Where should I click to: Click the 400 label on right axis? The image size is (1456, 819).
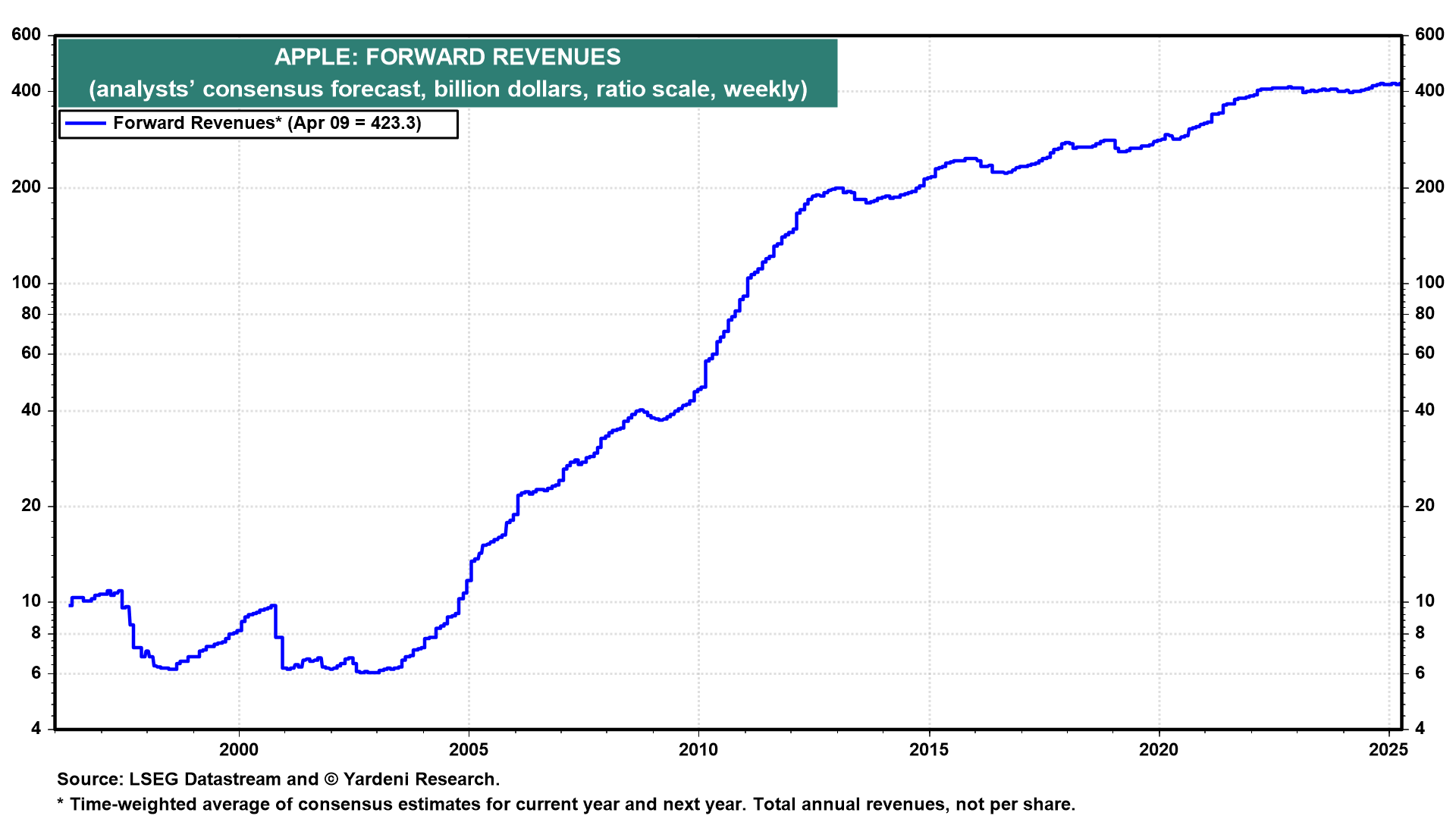(1429, 91)
